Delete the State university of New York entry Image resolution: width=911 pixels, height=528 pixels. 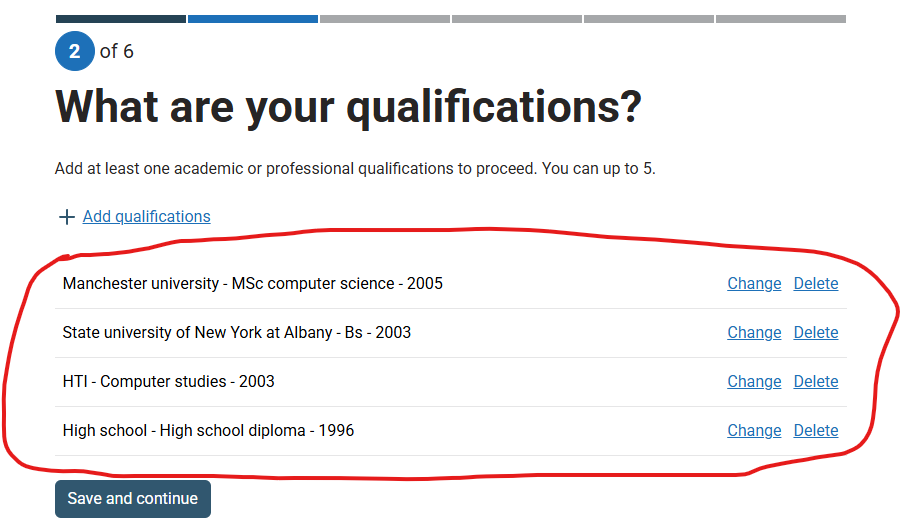(816, 332)
